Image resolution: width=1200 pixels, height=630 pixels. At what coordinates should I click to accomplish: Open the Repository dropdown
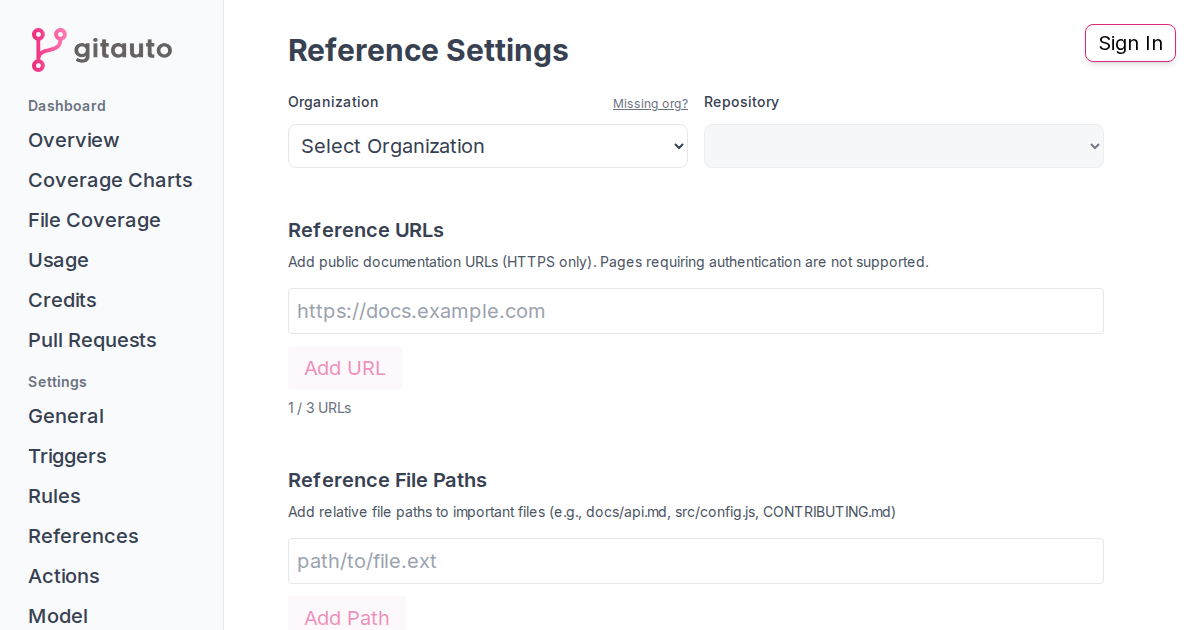904,146
